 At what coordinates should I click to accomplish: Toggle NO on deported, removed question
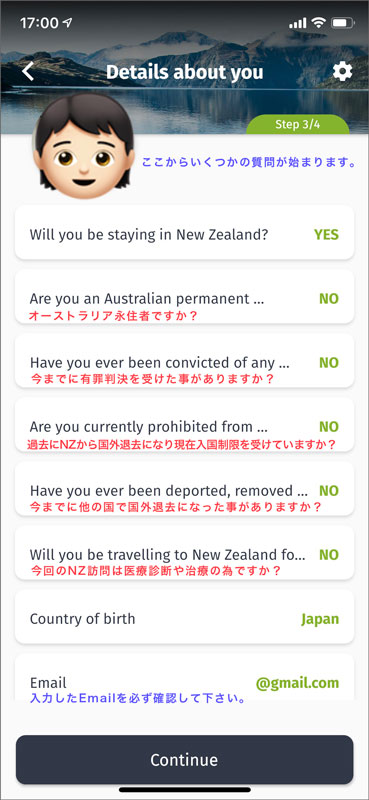329,491
